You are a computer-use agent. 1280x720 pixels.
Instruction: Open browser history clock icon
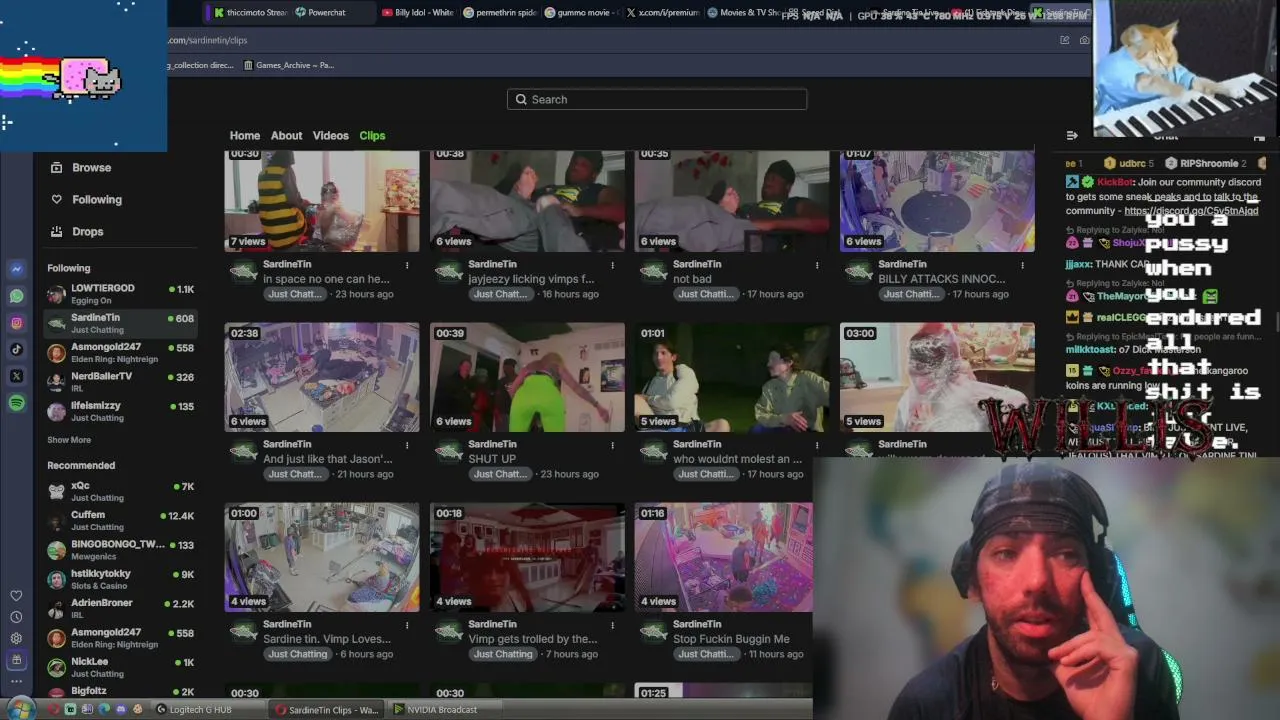tap(16, 617)
